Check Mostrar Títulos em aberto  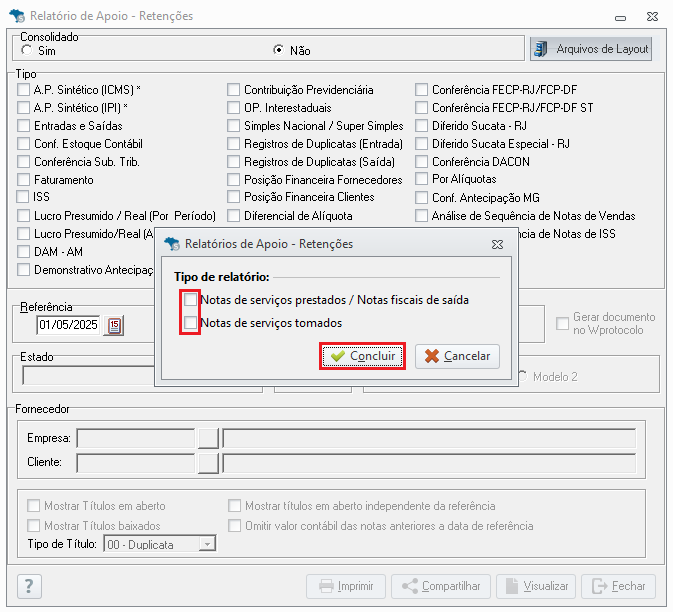coord(33,506)
